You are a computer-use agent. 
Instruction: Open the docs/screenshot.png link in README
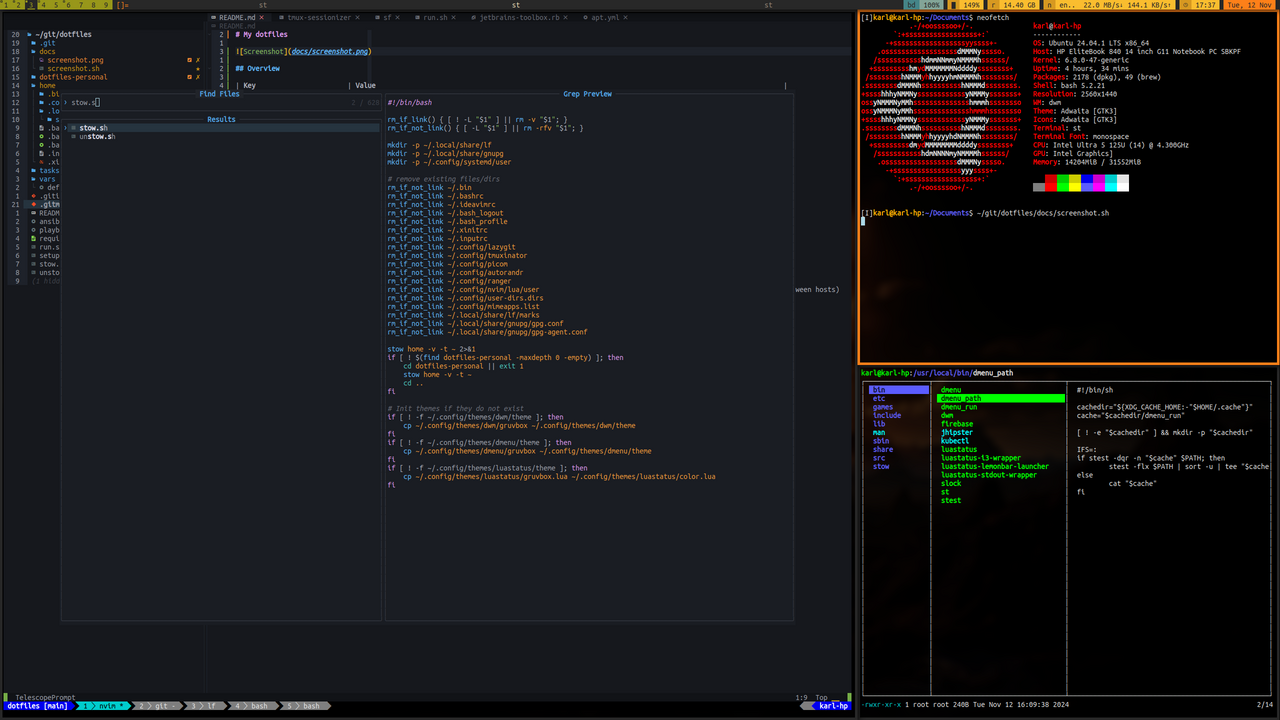click(330, 51)
